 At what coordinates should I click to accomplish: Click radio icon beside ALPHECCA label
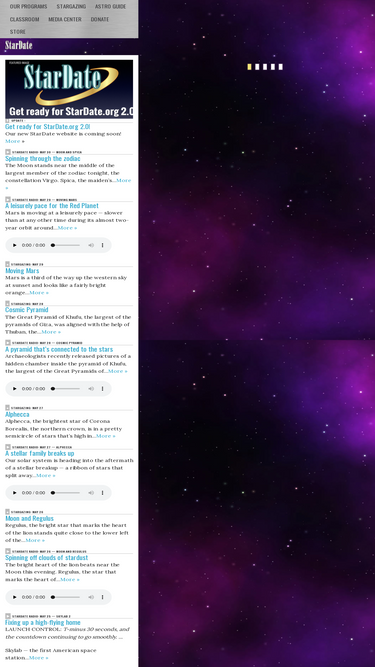pyautogui.click(x=8, y=447)
